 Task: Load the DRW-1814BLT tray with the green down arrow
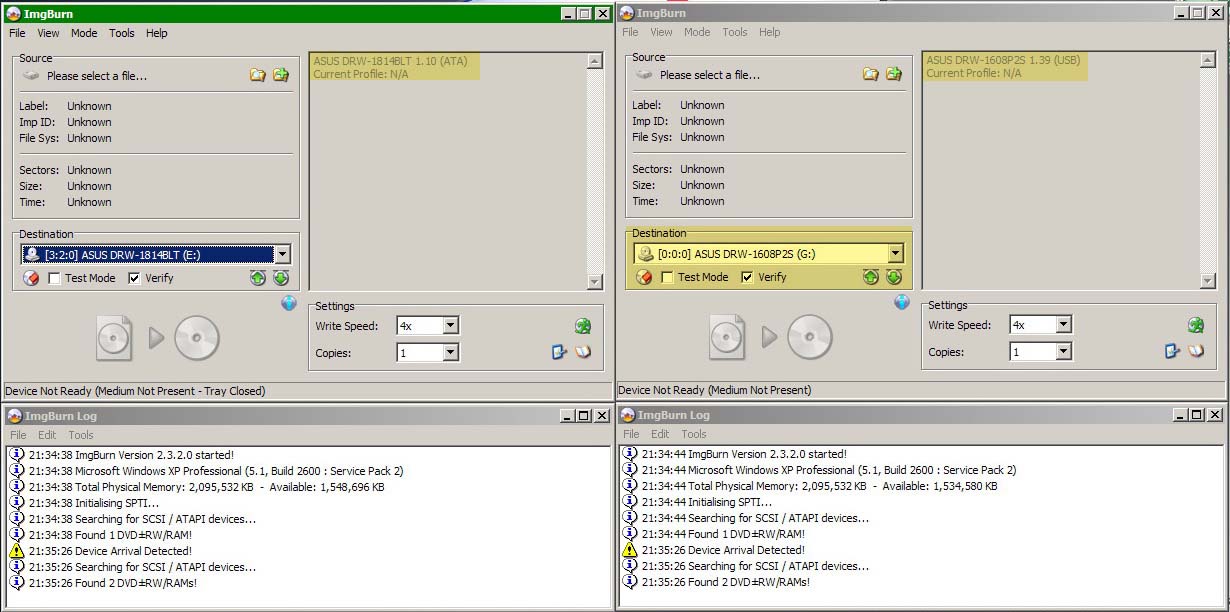tap(281, 278)
